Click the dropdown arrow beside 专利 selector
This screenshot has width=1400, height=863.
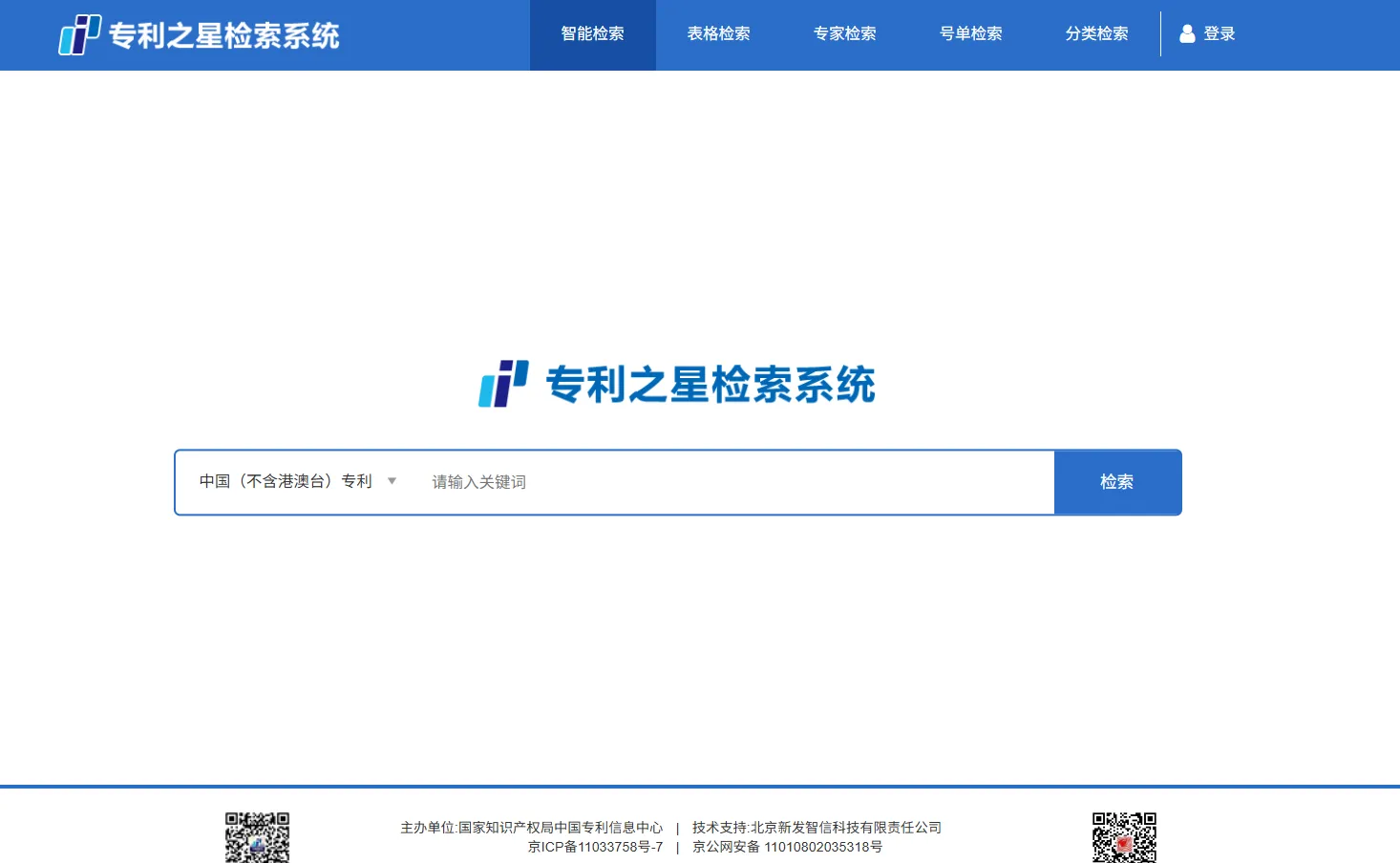click(392, 481)
